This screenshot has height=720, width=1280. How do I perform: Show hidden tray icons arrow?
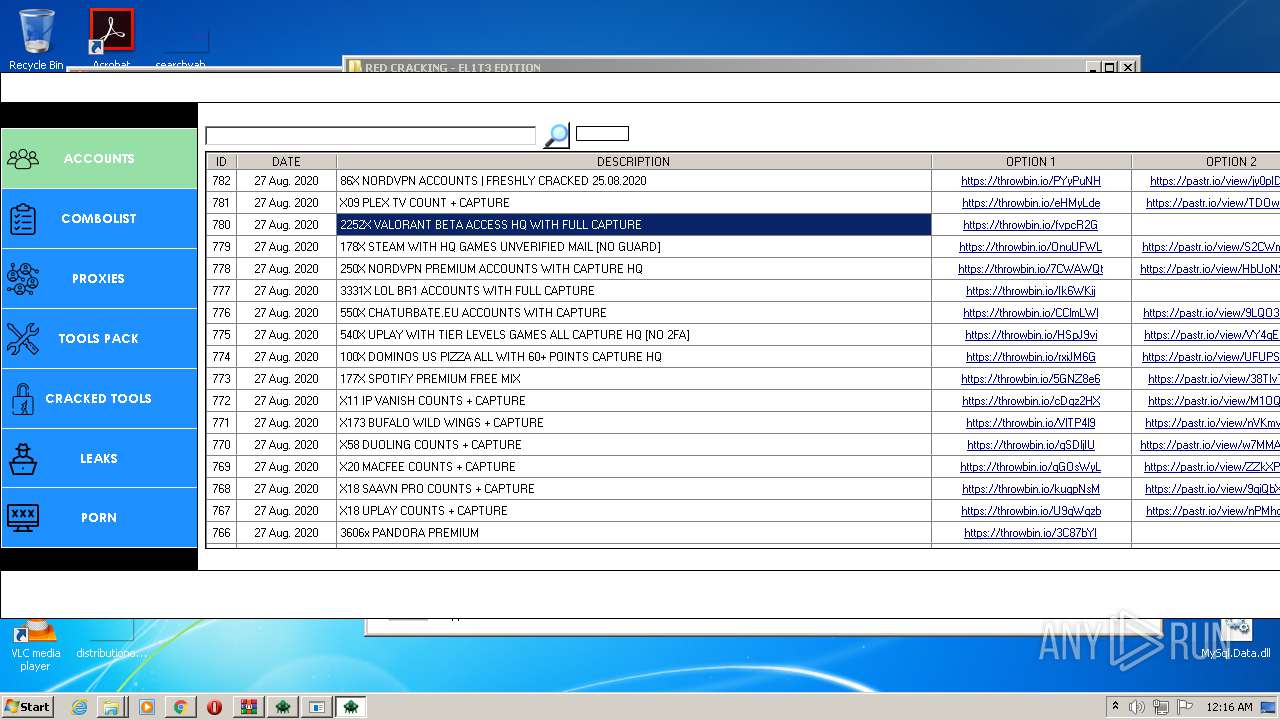[x=1115, y=706]
